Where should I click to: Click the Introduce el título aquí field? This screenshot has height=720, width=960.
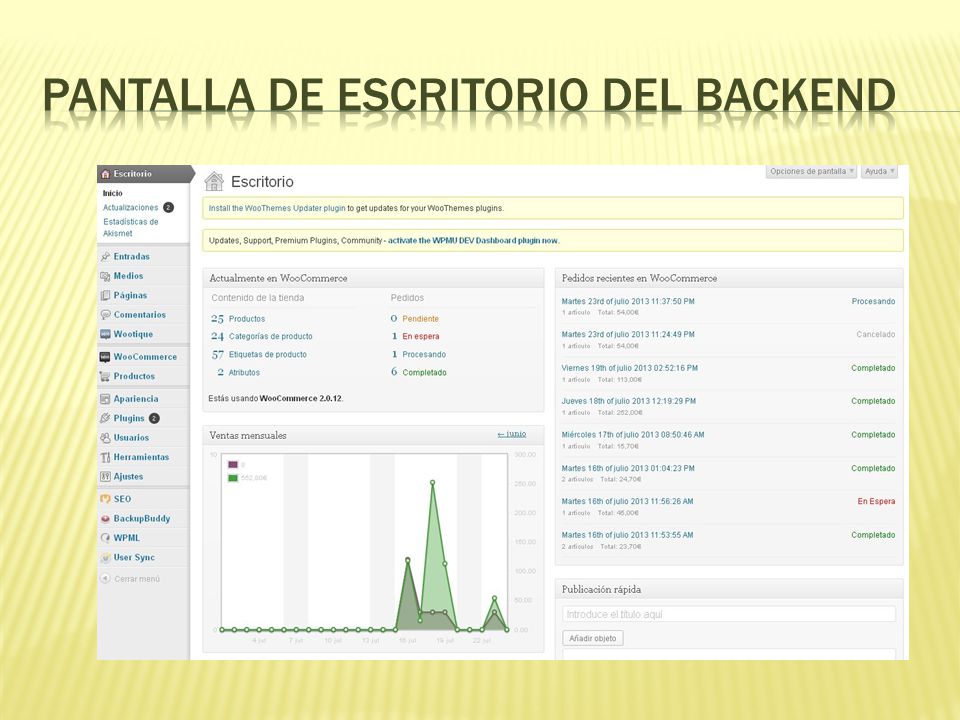click(729, 614)
